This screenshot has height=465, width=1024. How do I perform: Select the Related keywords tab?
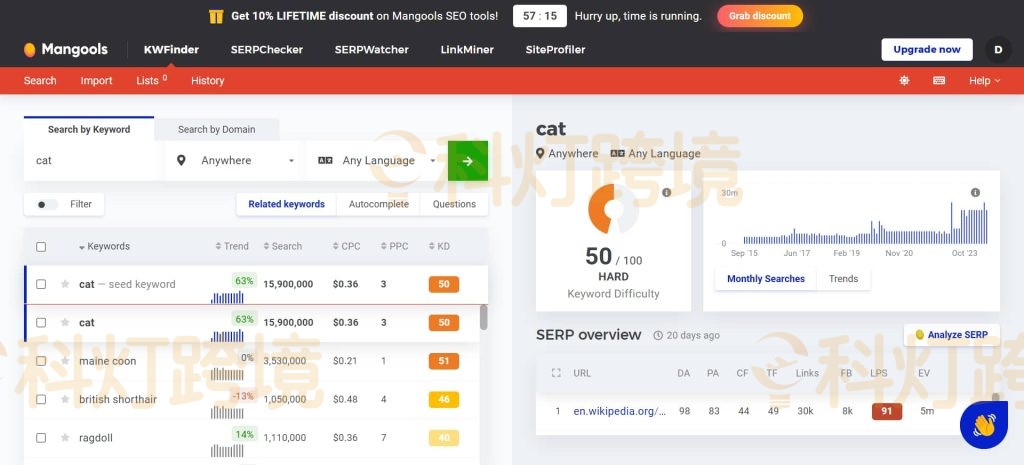(x=286, y=204)
